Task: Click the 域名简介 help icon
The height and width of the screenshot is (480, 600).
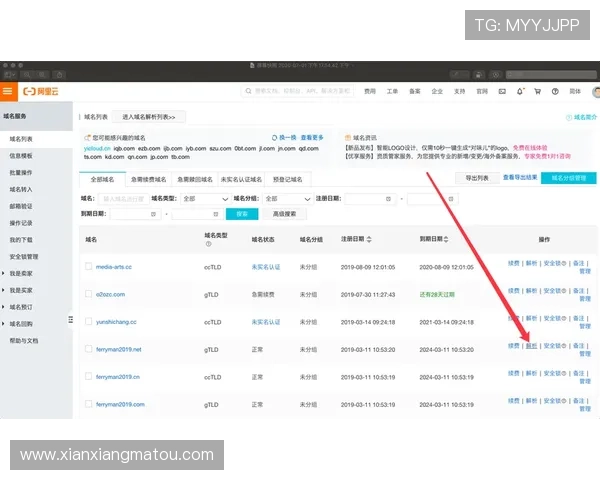Action: [569, 118]
